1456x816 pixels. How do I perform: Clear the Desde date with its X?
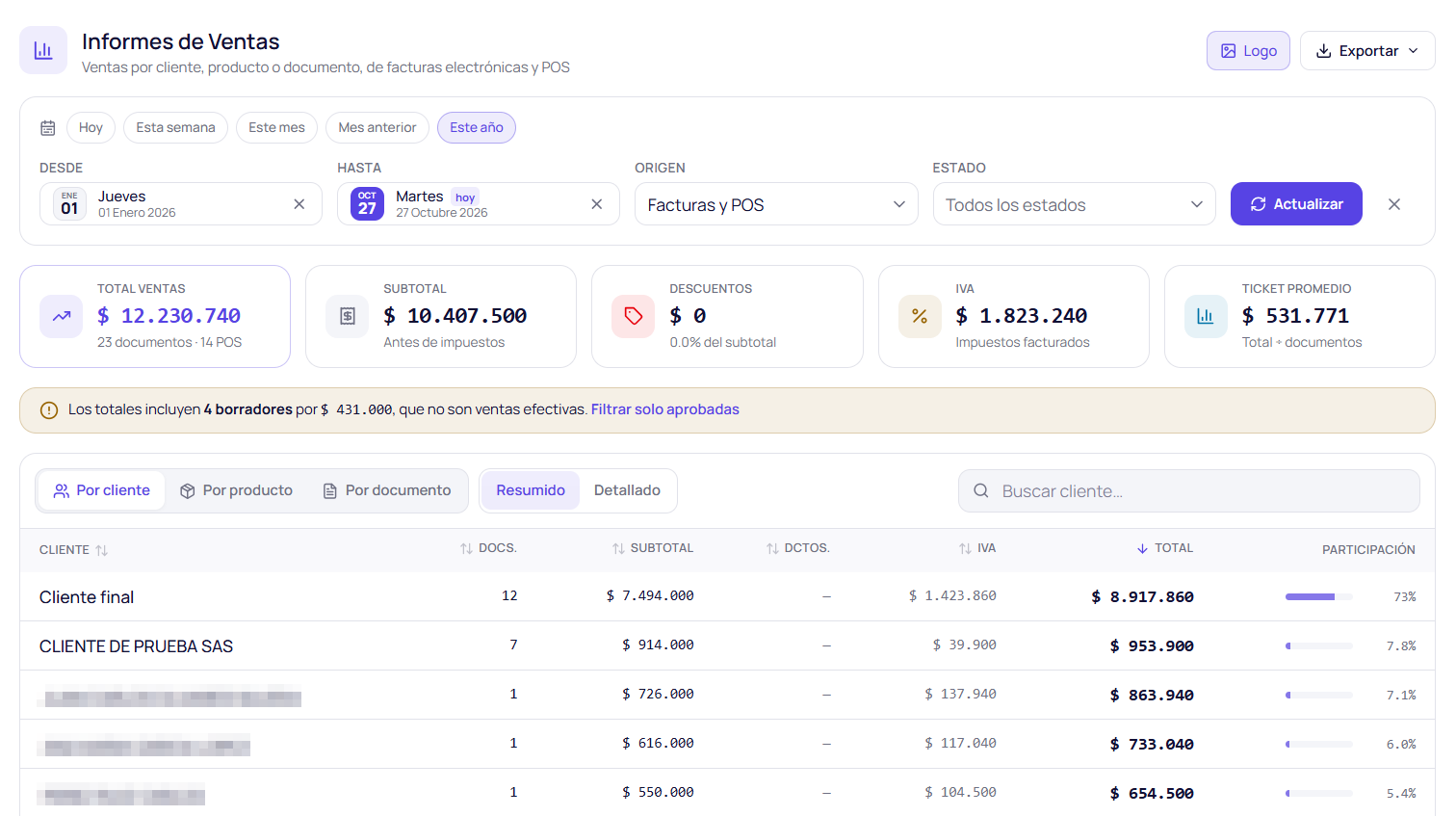coord(299,204)
